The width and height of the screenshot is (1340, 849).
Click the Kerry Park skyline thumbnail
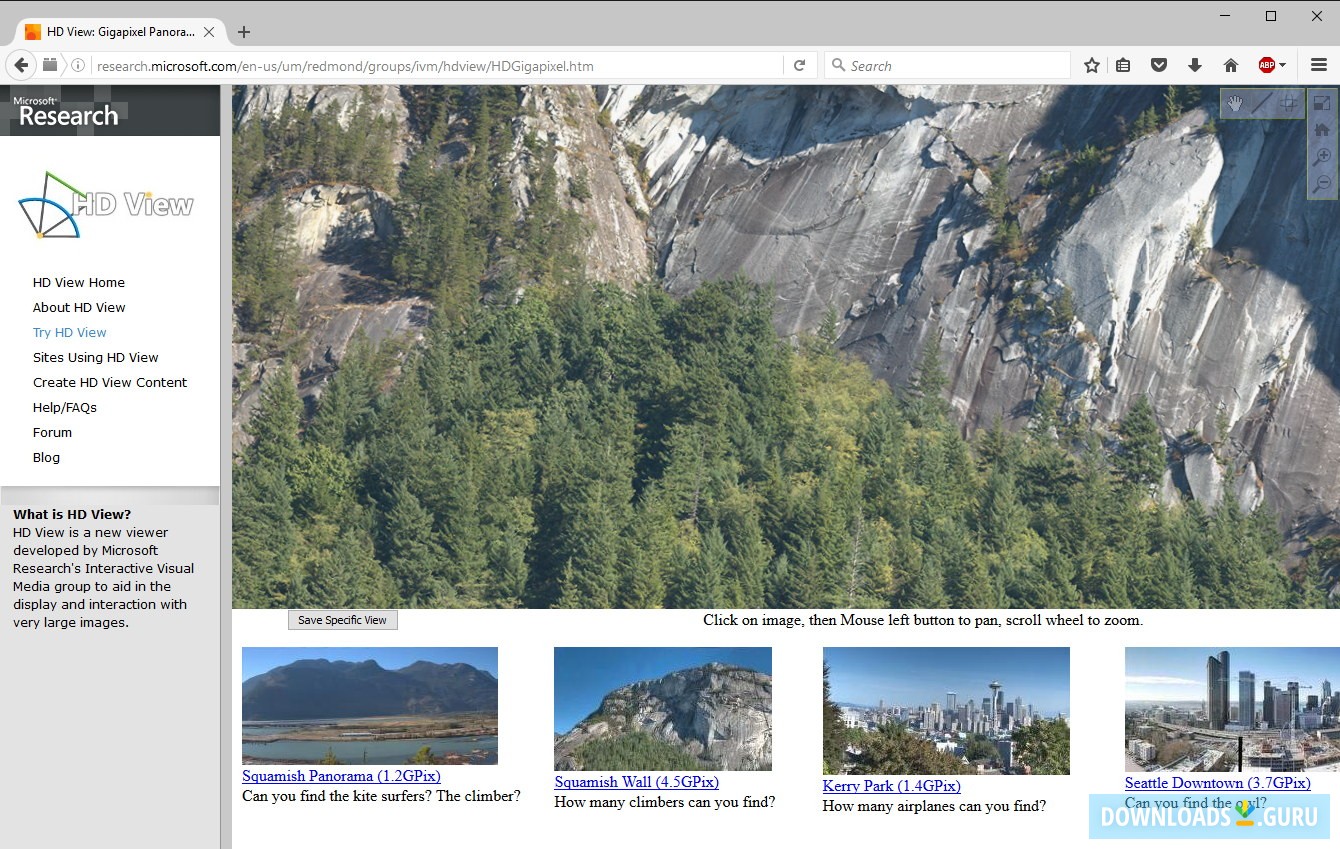946,711
